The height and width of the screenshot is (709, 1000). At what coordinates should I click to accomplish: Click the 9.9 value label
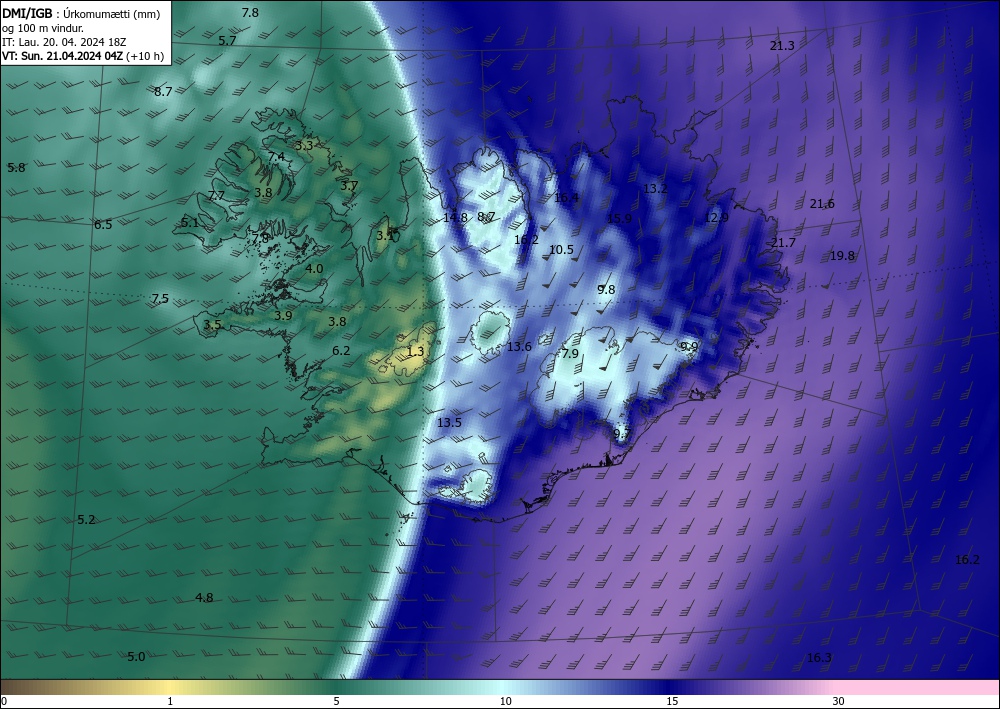tap(689, 347)
